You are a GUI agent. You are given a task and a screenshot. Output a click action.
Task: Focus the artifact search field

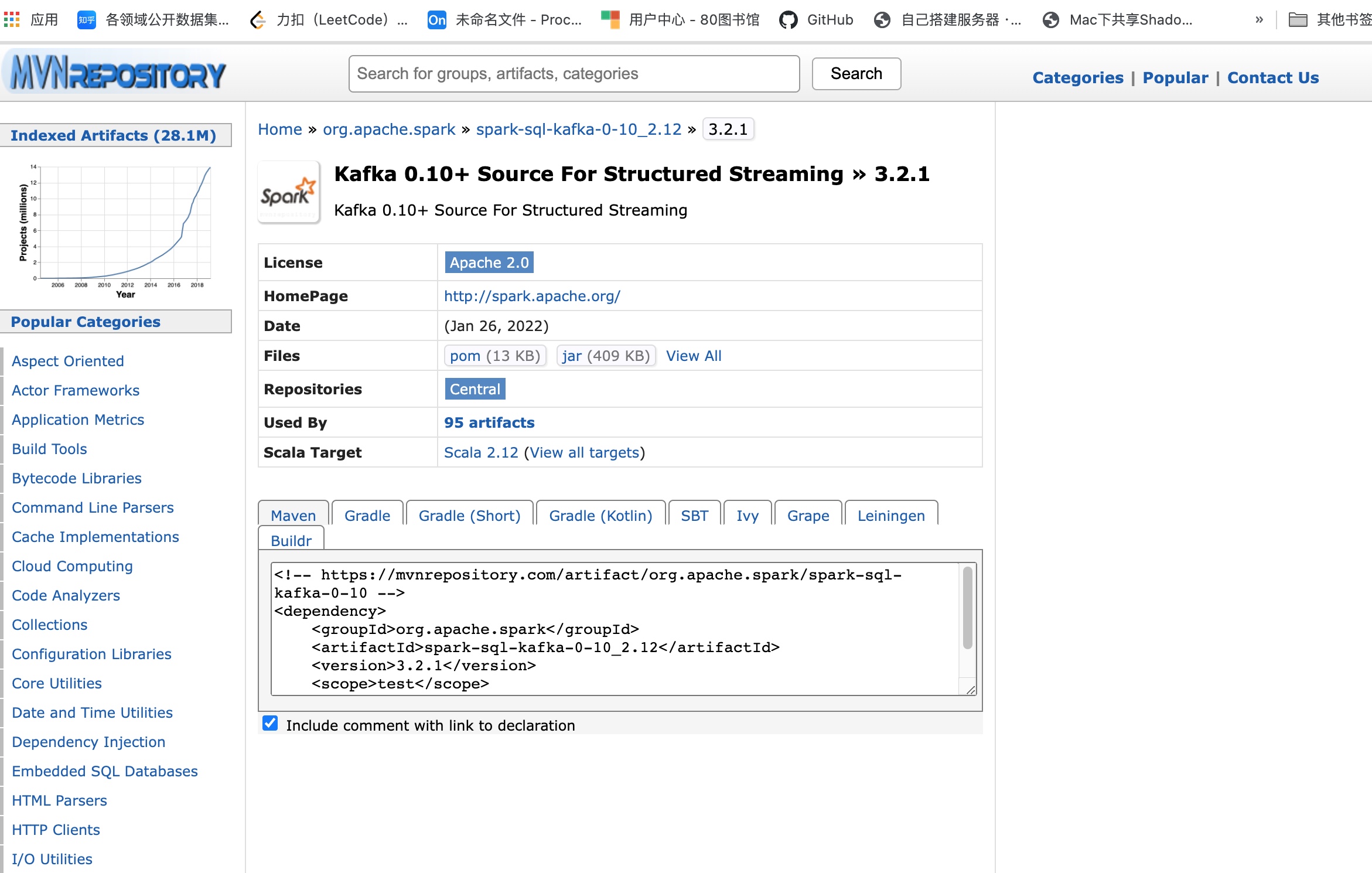[x=574, y=74]
